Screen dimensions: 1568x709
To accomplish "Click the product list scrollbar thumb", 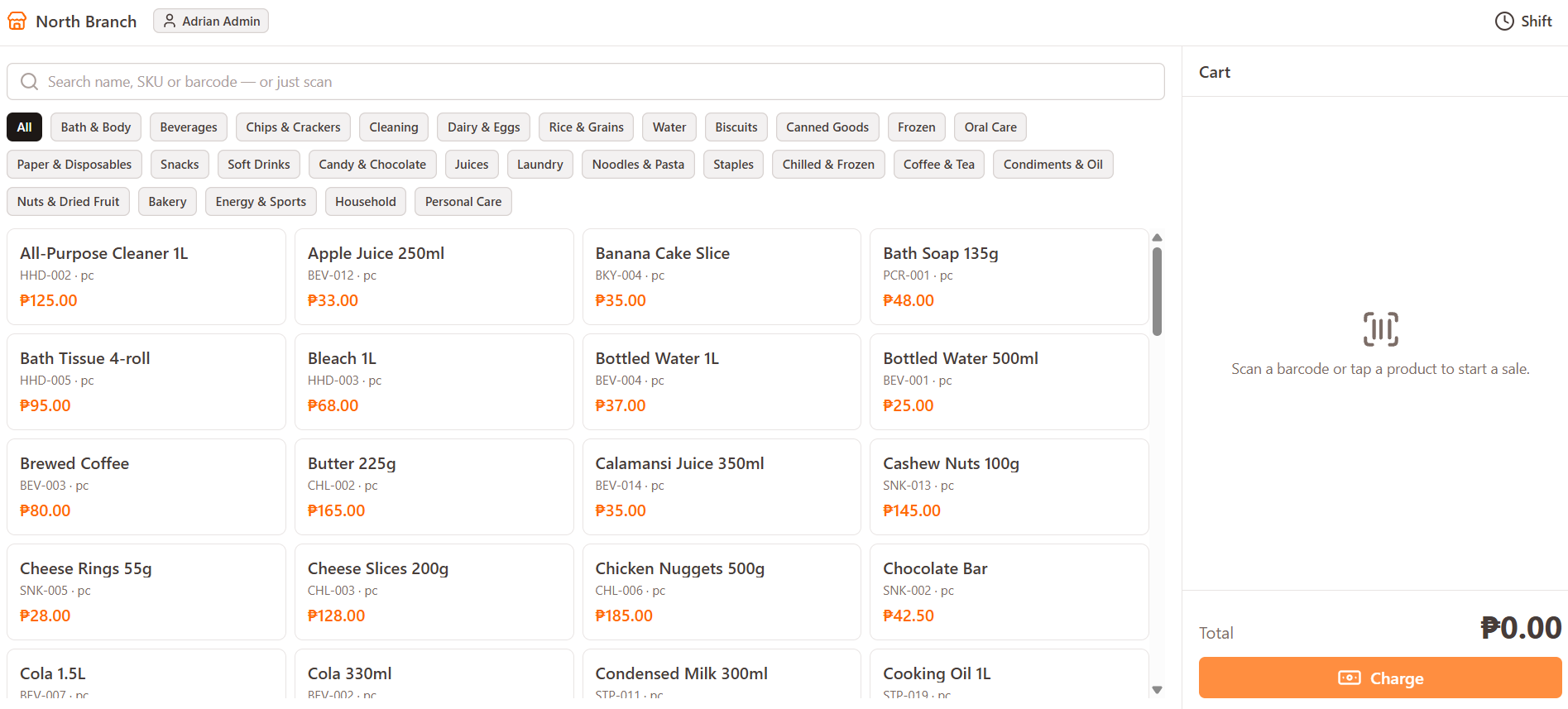I will [x=1158, y=291].
